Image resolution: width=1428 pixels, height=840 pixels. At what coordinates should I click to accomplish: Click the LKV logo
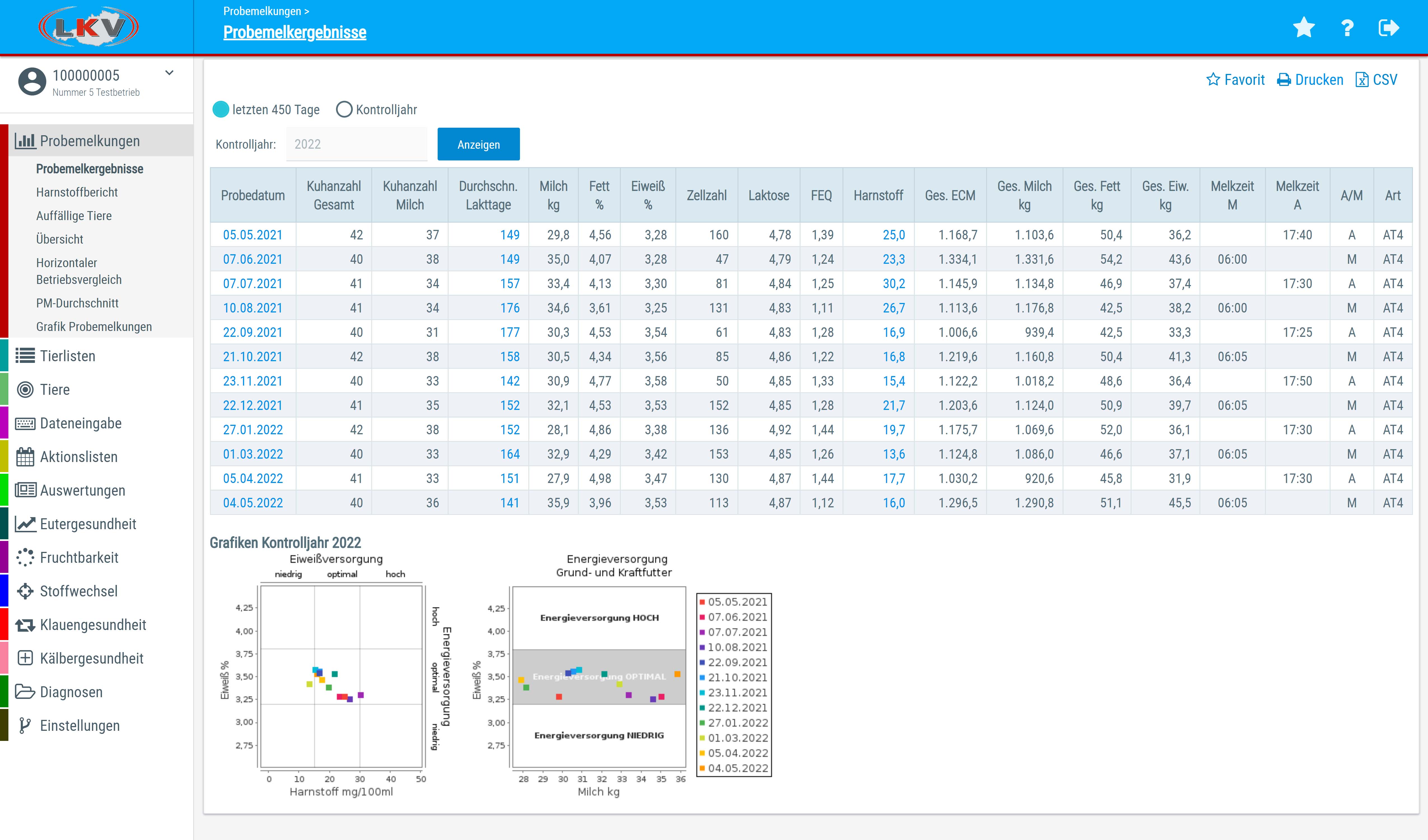(x=88, y=27)
